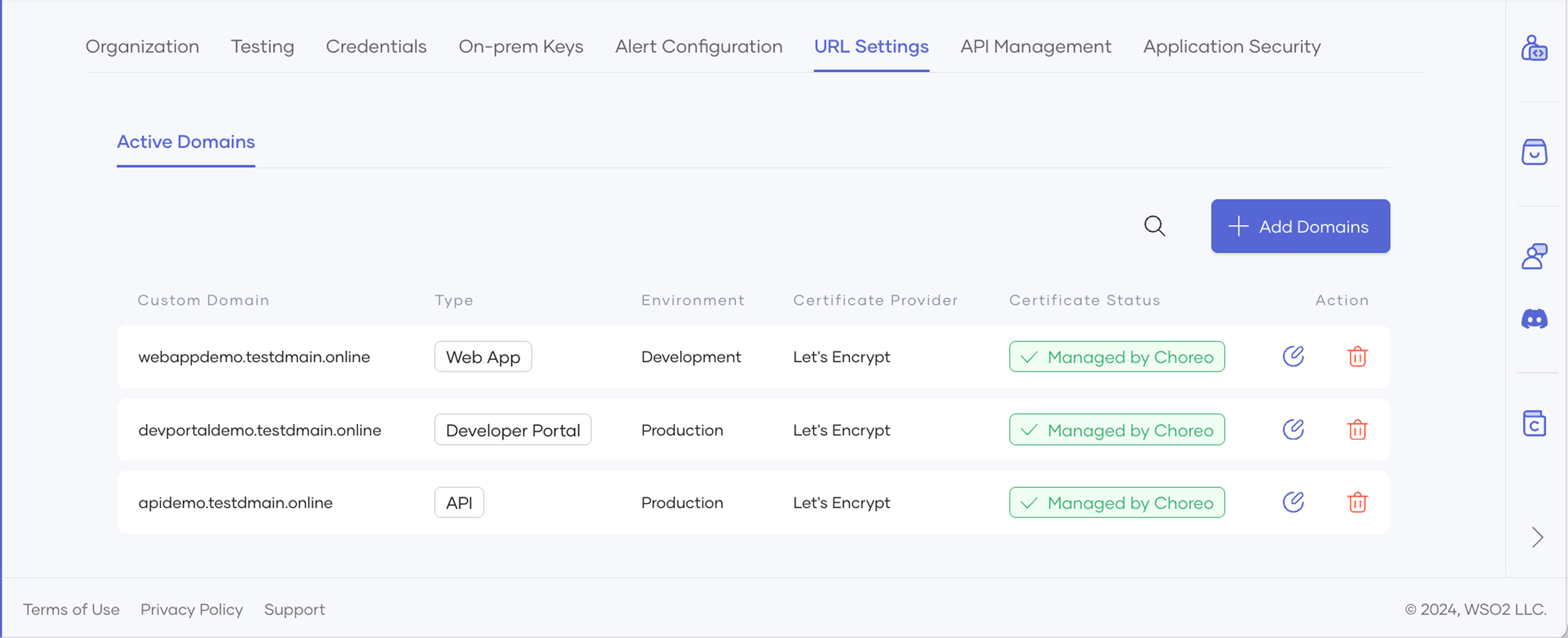Image resolution: width=1568 pixels, height=638 pixels.
Task: Select the apidemo.testdmain.online domain name
Action: 235,502
